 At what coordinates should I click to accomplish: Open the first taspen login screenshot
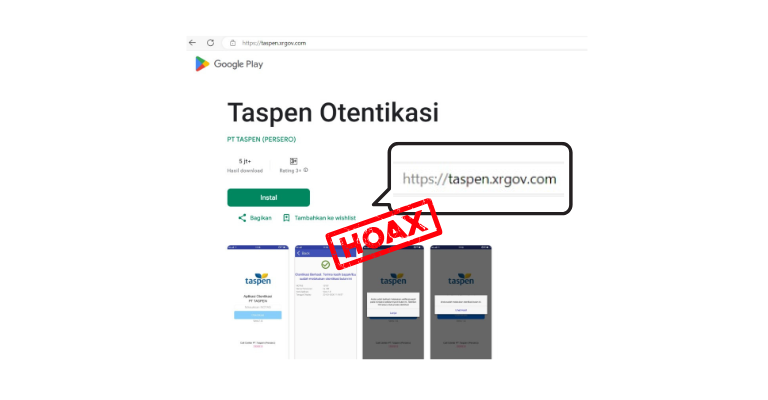click(x=258, y=302)
